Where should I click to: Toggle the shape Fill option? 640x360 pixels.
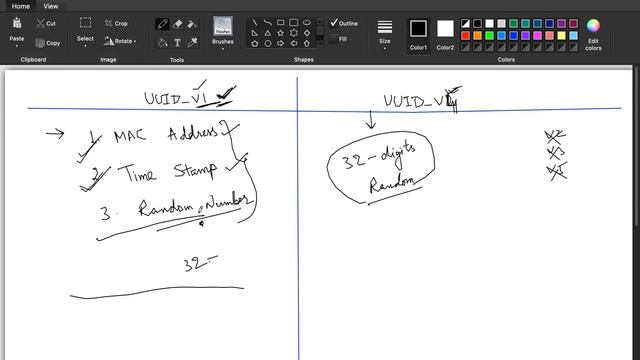(339, 39)
